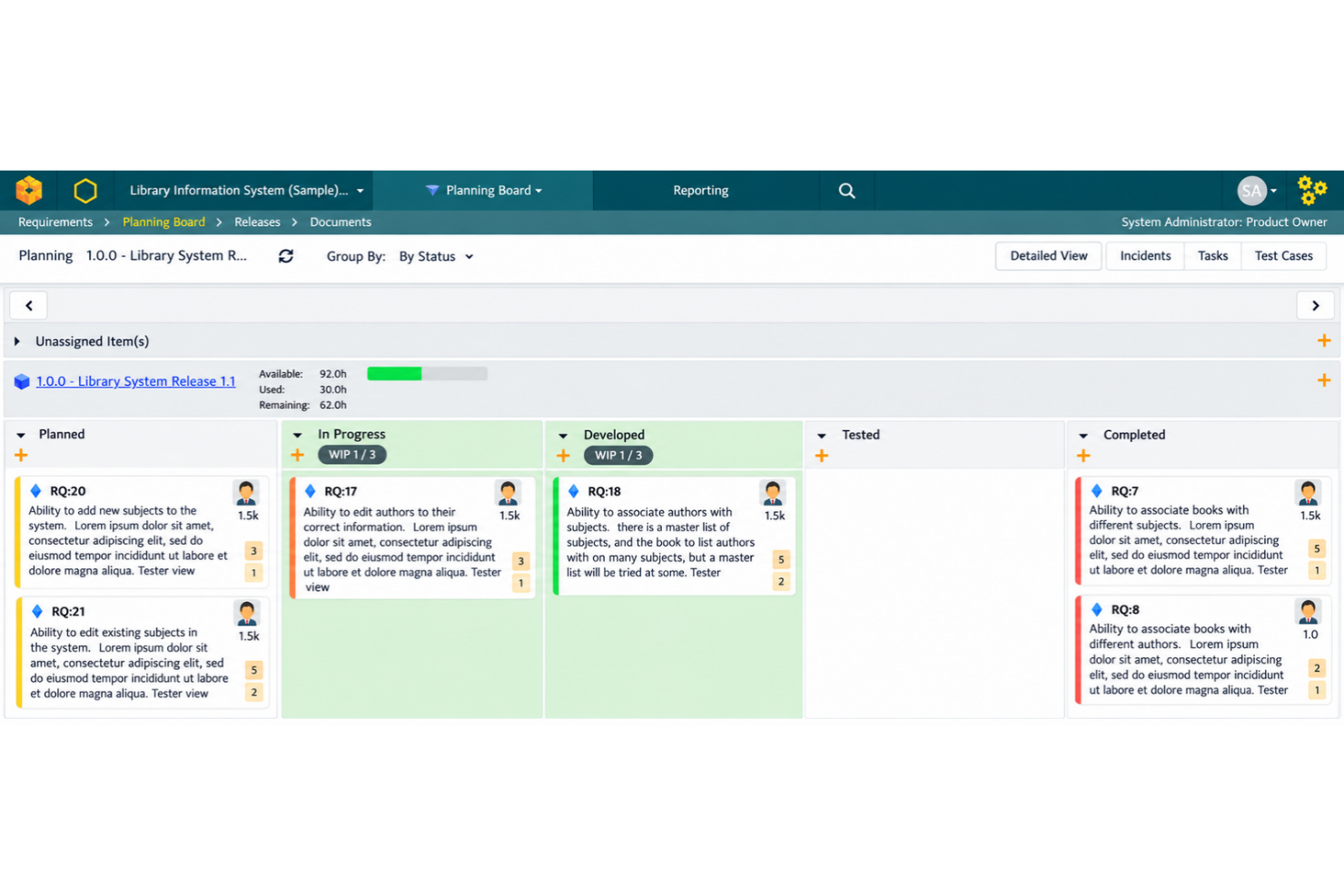Click the owner avatar on card RQ:17
This screenshot has width=1344, height=896.
pyautogui.click(x=508, y=493)
